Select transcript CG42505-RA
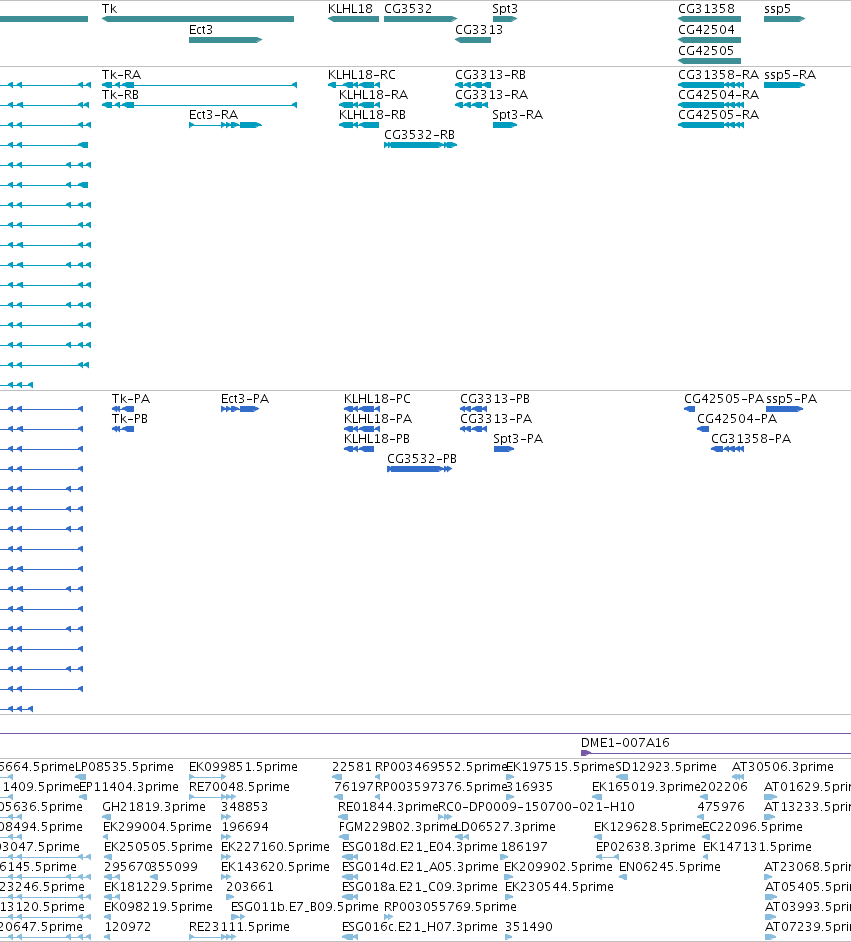 coord(711,125)
